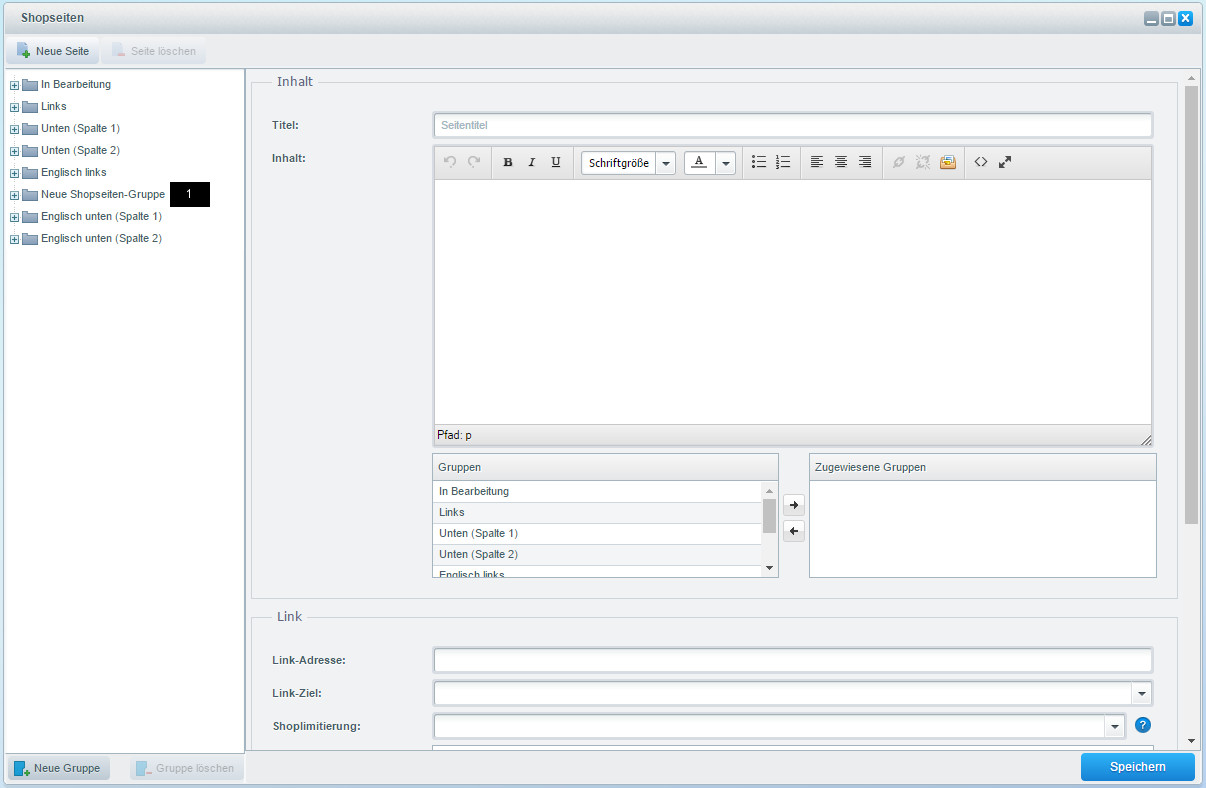1206x788 pixels.
Task: Click the Speichern button
Action: (1138, 767)
